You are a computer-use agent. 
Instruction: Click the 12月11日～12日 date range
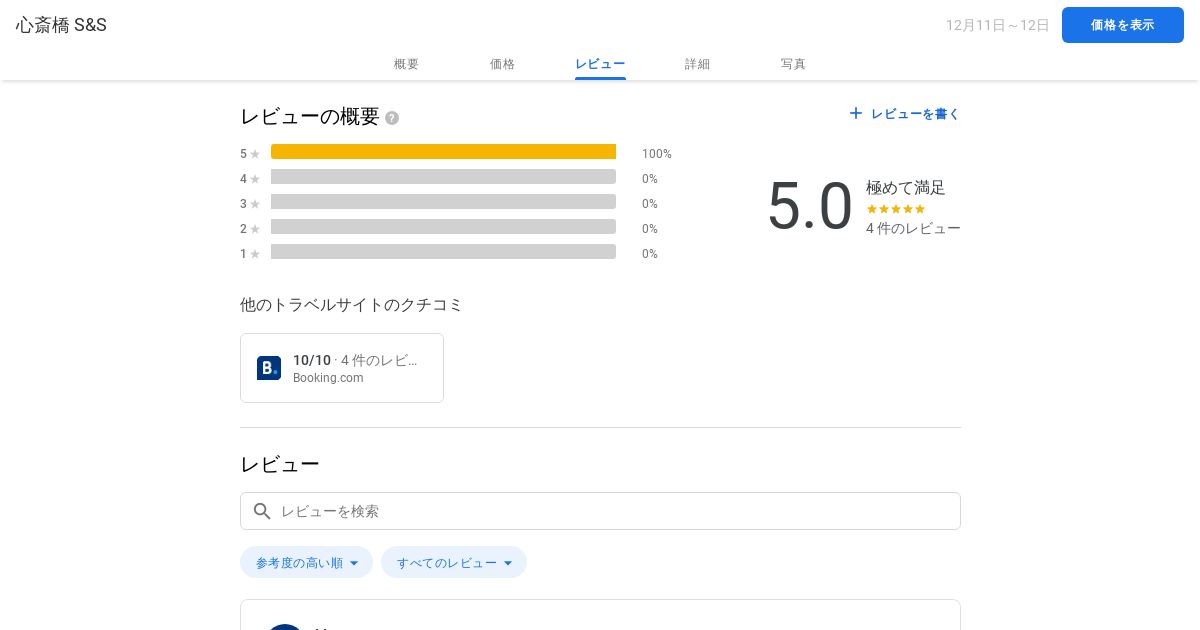point(997,25)
